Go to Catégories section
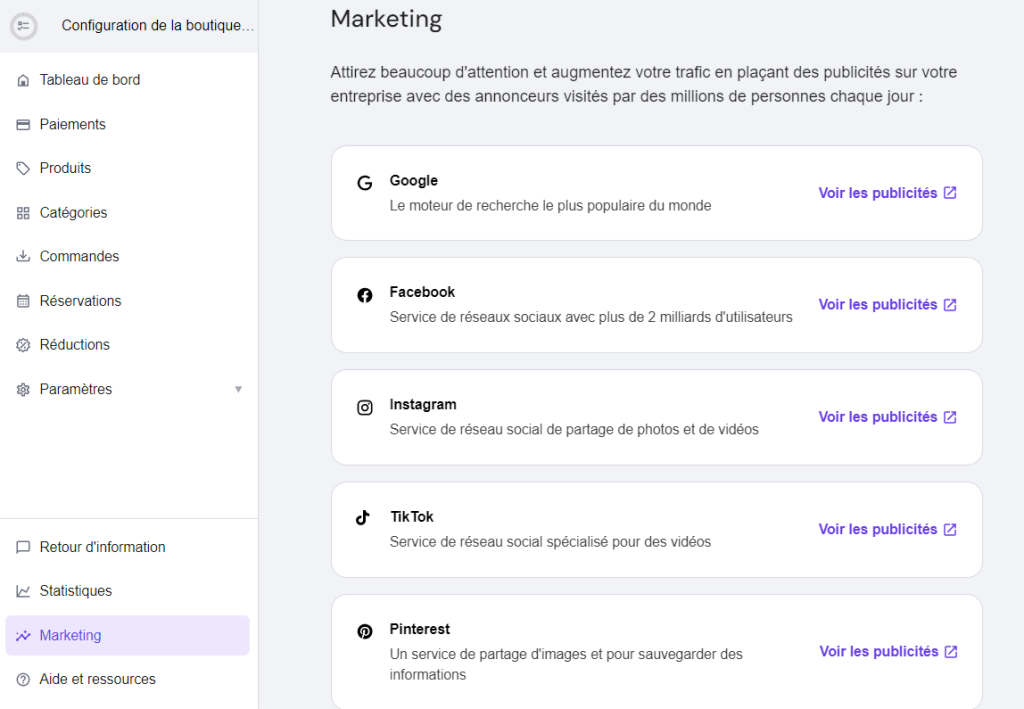 [73, 213]
